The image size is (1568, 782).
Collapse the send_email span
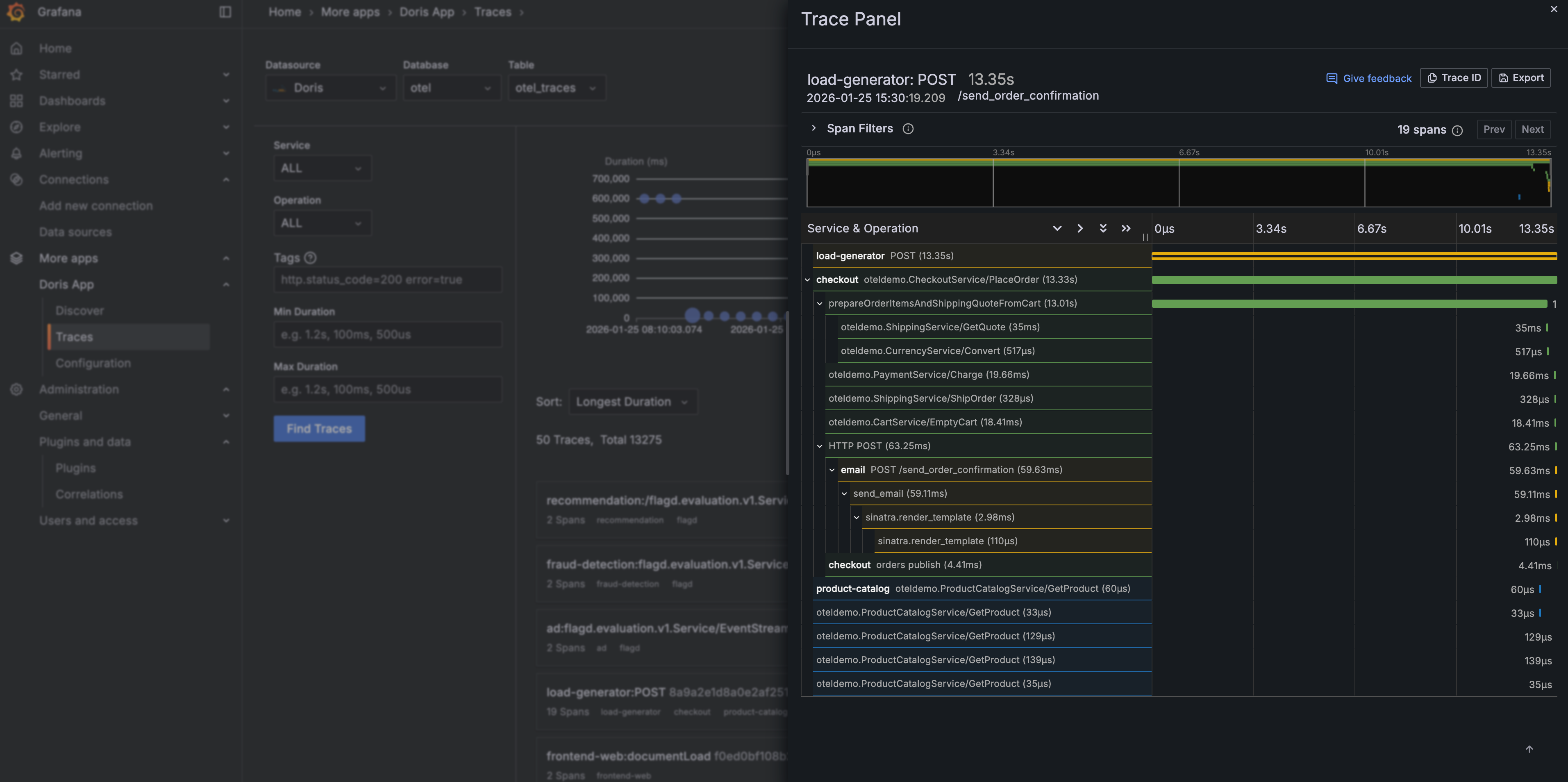coord(844,493)
